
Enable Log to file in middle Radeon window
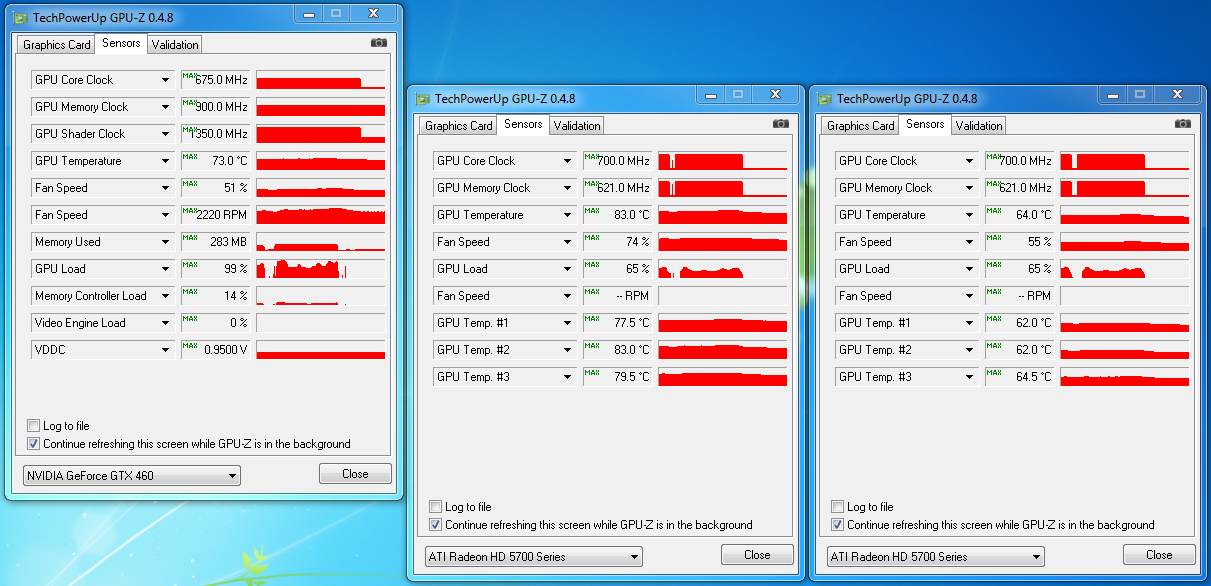click(436, 507)
